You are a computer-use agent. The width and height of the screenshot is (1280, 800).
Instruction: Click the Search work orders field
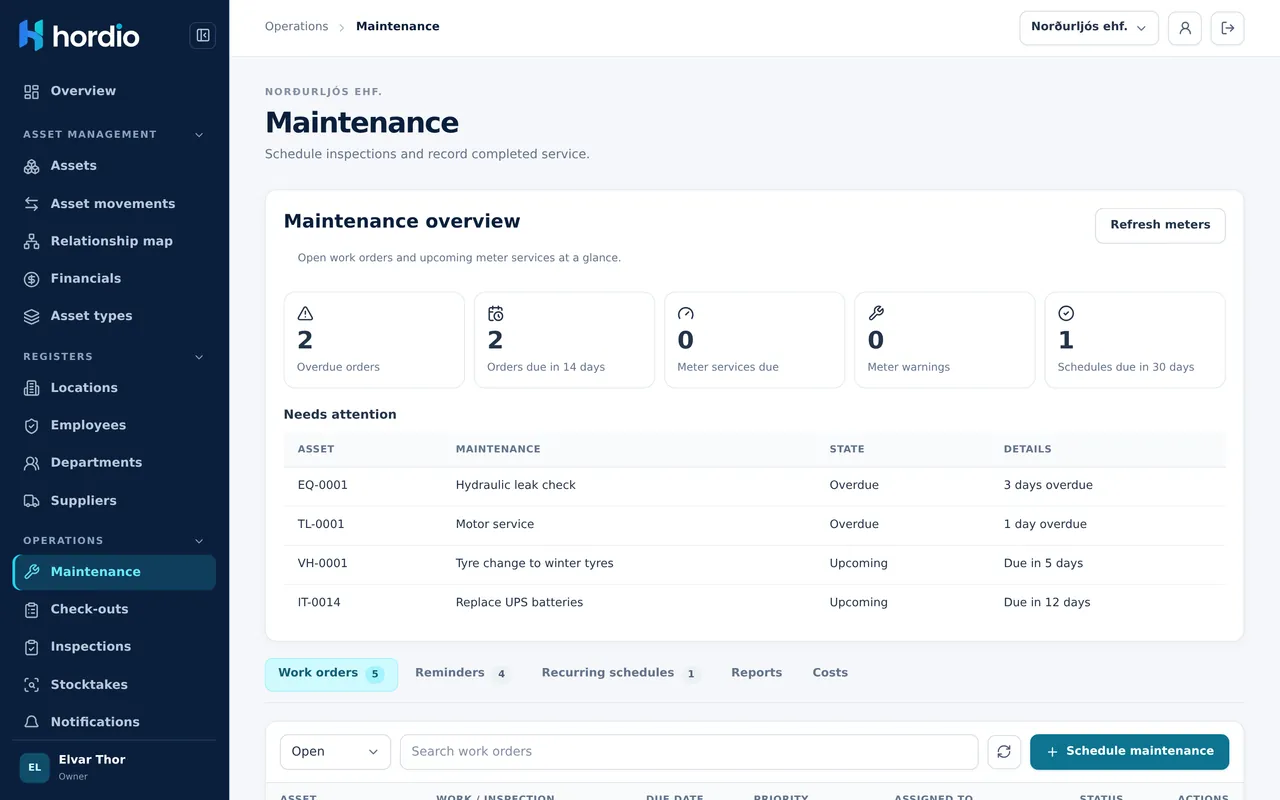(x=689, y=752)
